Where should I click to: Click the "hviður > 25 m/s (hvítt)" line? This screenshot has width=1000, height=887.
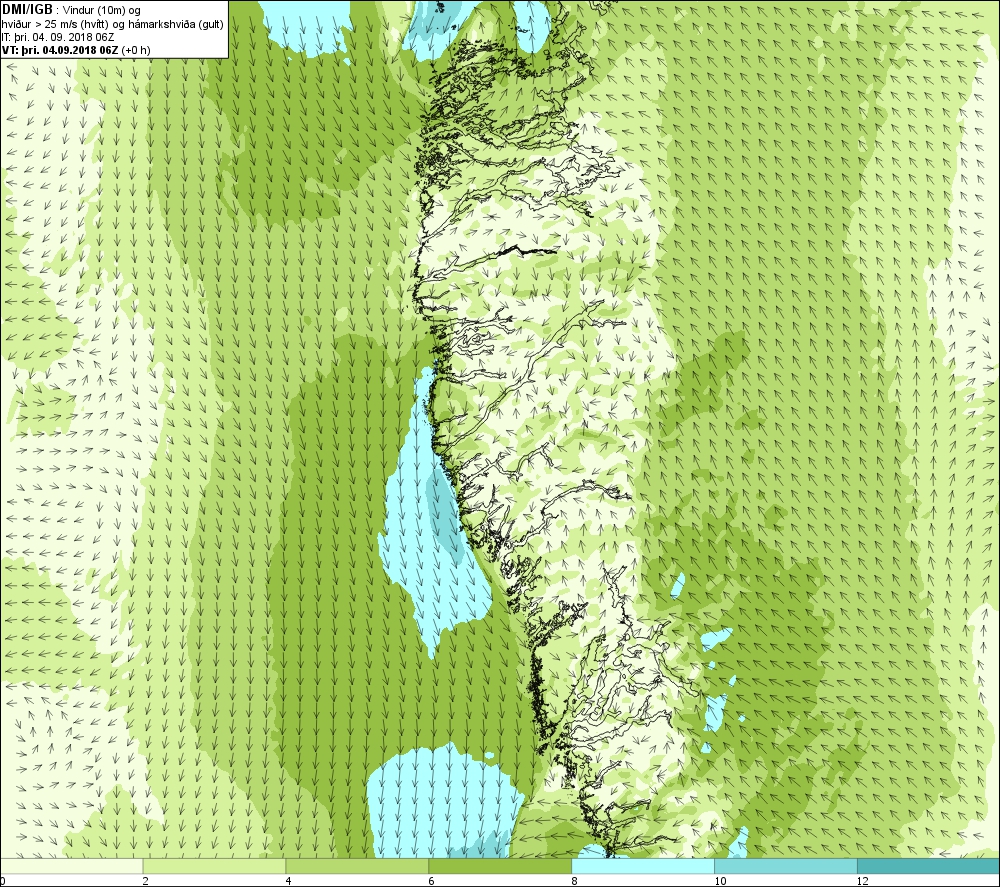[x=55, y=24]
